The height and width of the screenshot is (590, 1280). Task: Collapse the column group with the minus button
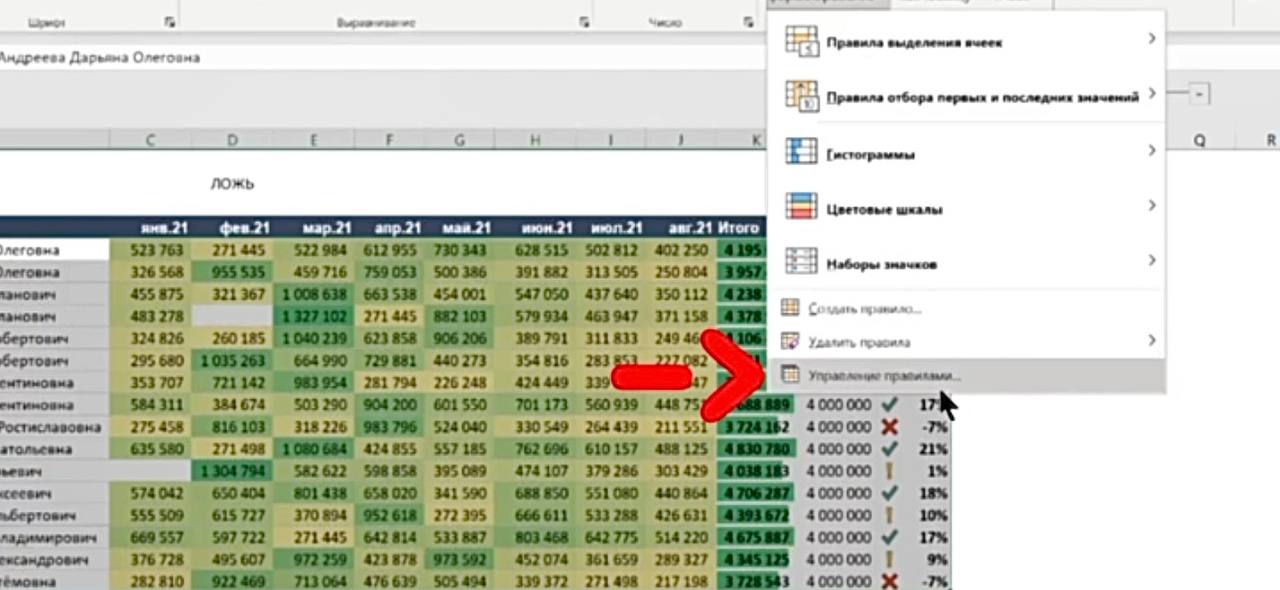pos(1200,95)
